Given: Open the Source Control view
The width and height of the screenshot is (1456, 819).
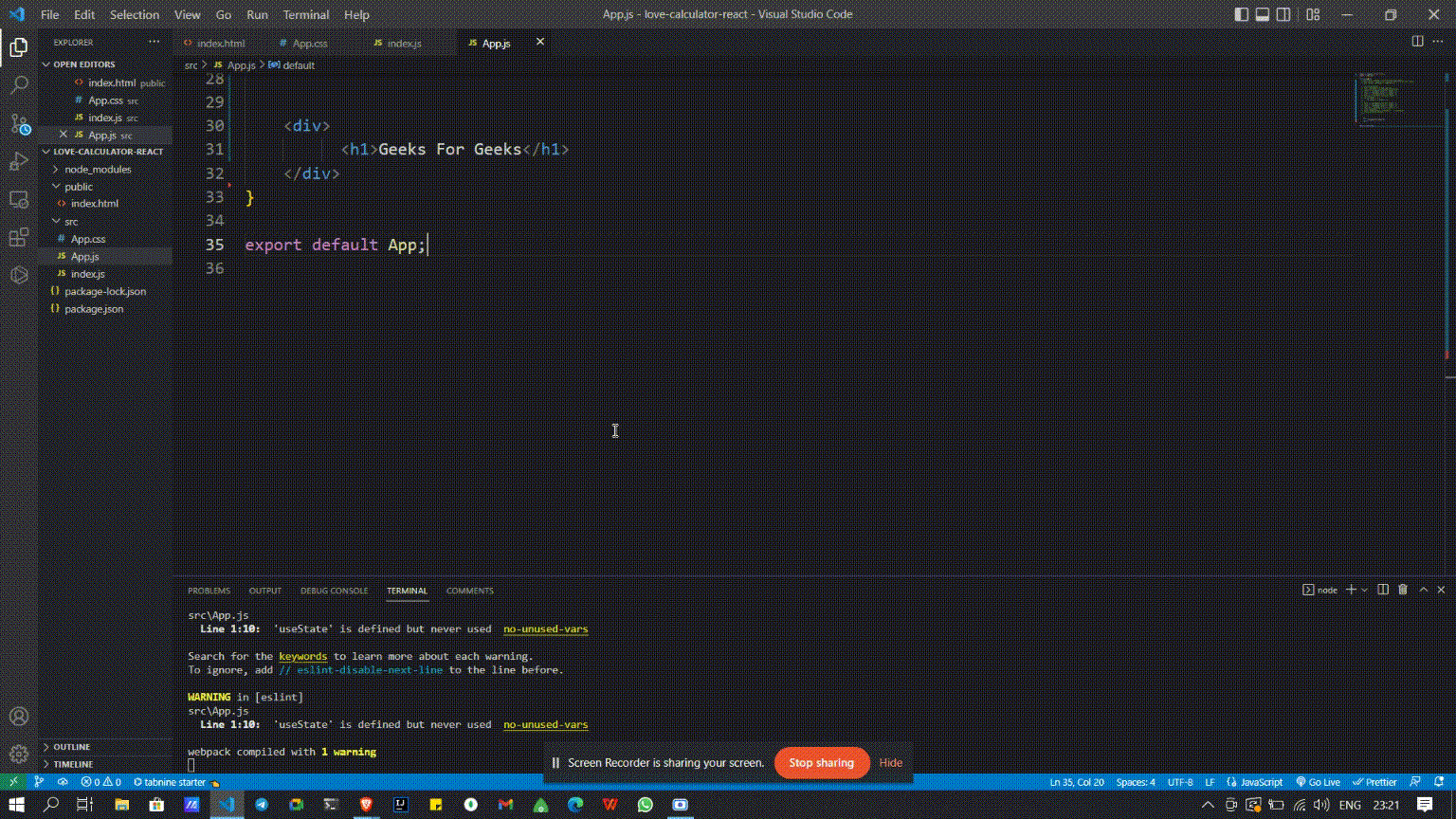Looking at the screenshot, I should point(18,123).
